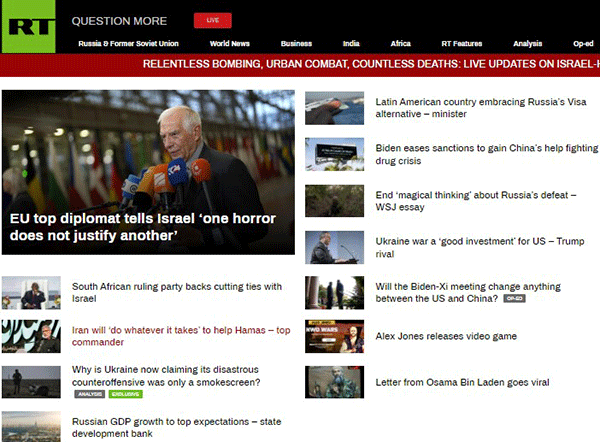Click the green EXCLUSIVE tag

pyautogui.click(x=126, y=394)
